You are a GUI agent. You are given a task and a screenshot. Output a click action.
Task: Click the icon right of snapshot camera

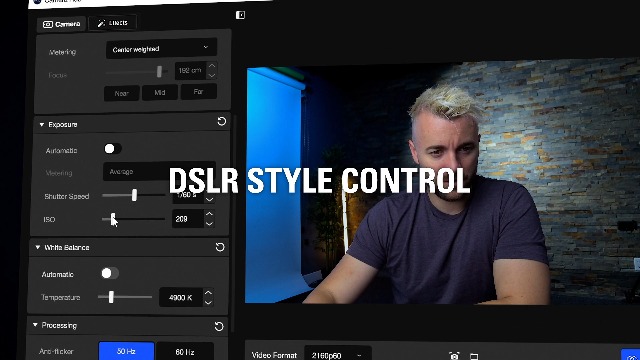tap(474, 356)
